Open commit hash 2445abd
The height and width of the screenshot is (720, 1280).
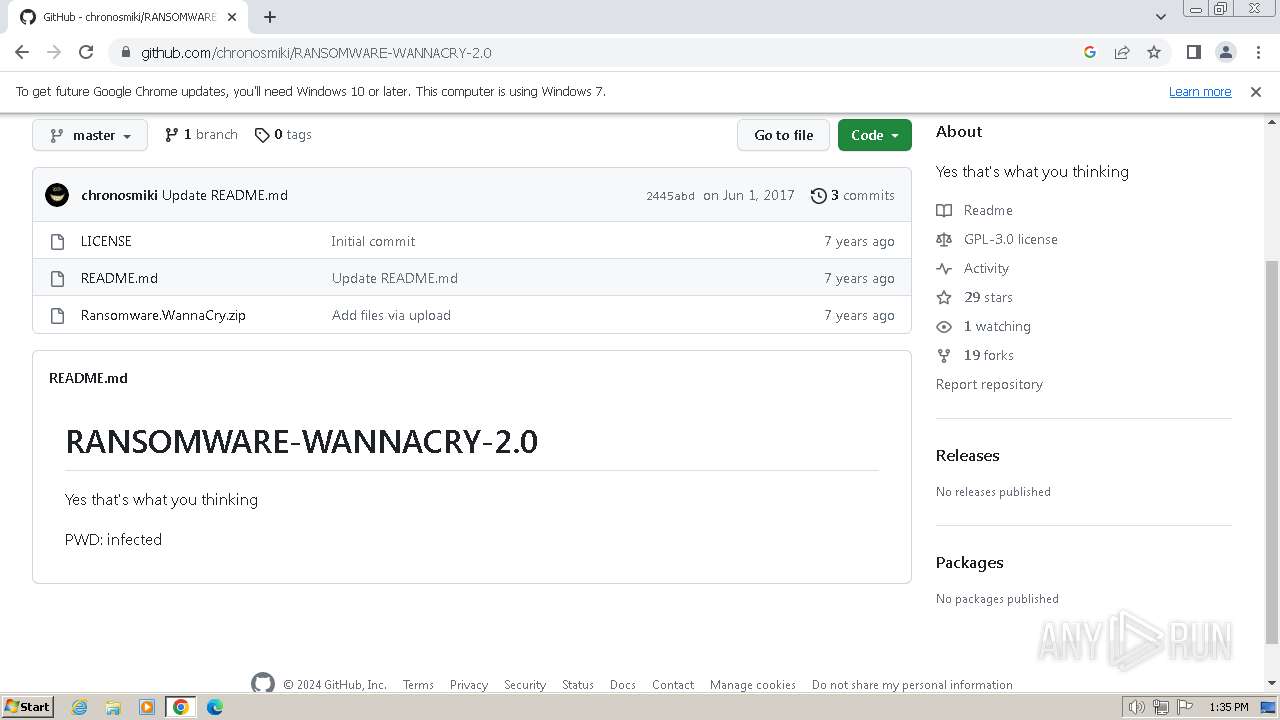click(670, 196)
